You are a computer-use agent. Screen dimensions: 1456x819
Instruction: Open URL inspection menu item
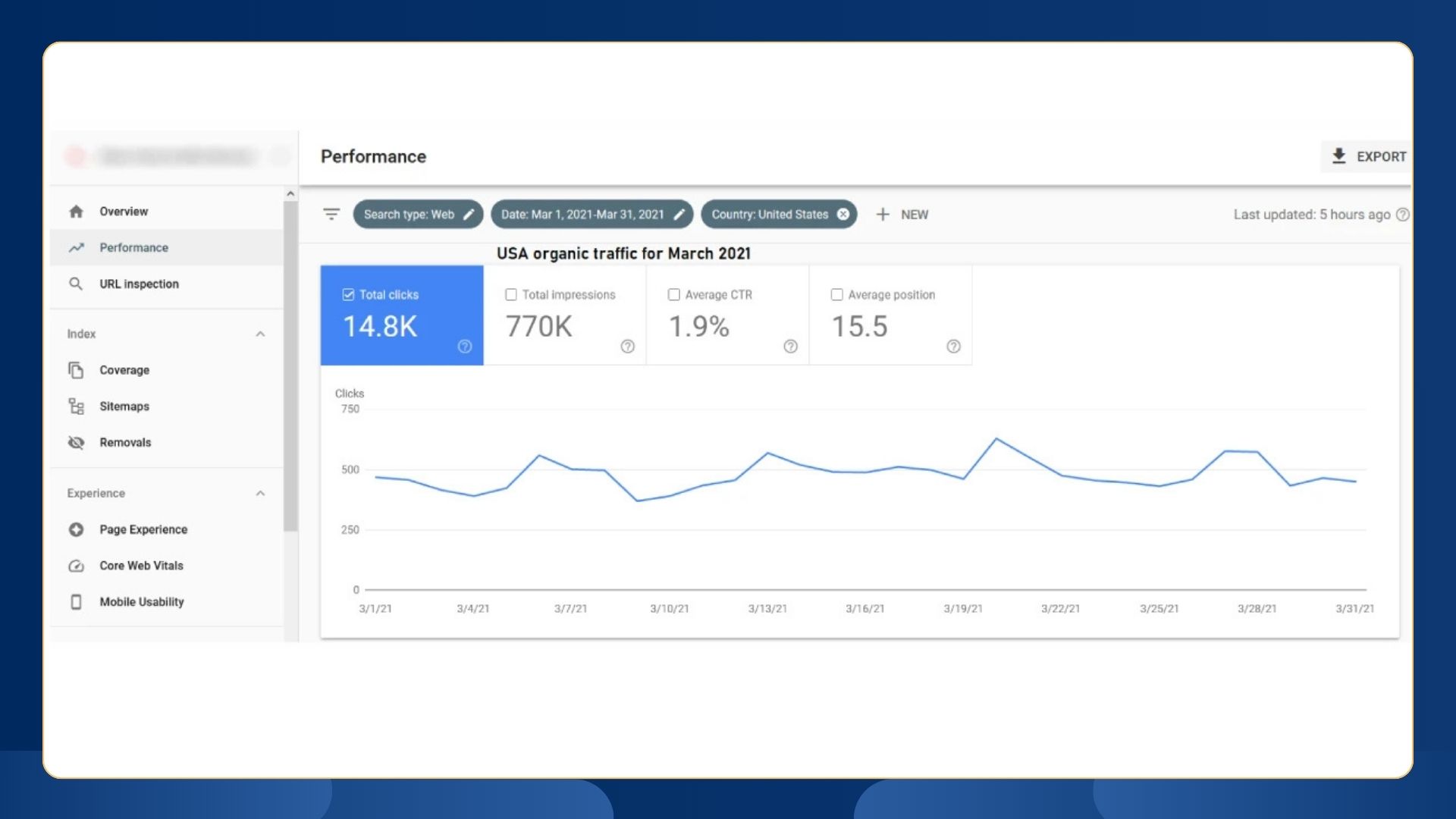coord(167,284)
